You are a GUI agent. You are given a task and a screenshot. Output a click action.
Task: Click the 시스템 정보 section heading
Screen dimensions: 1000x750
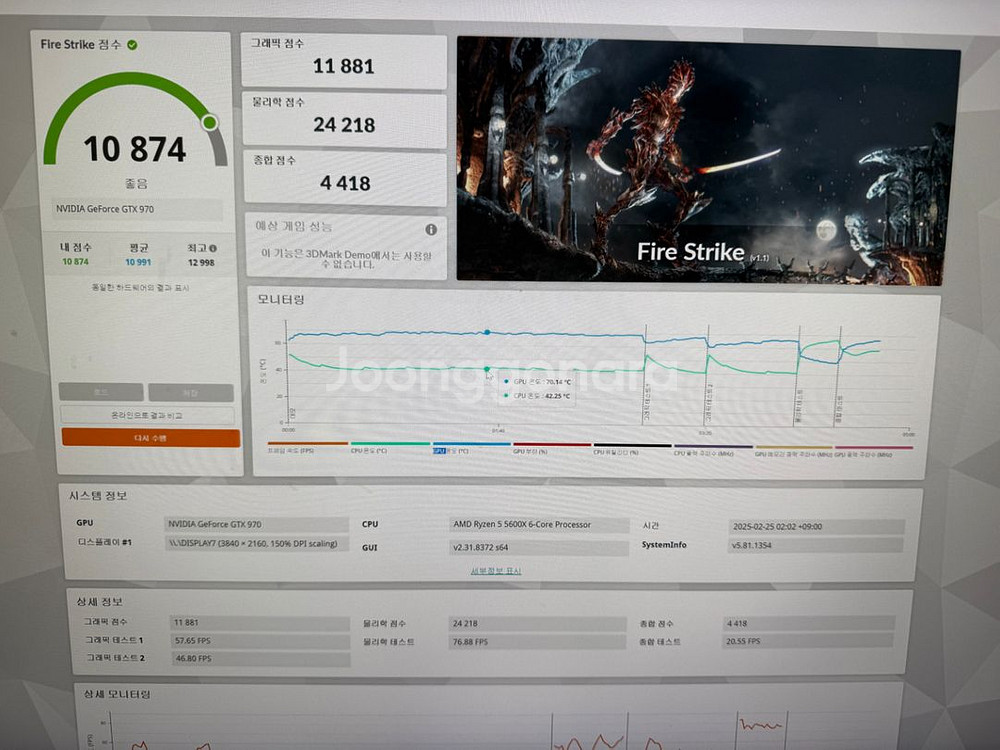pos(98,496)
